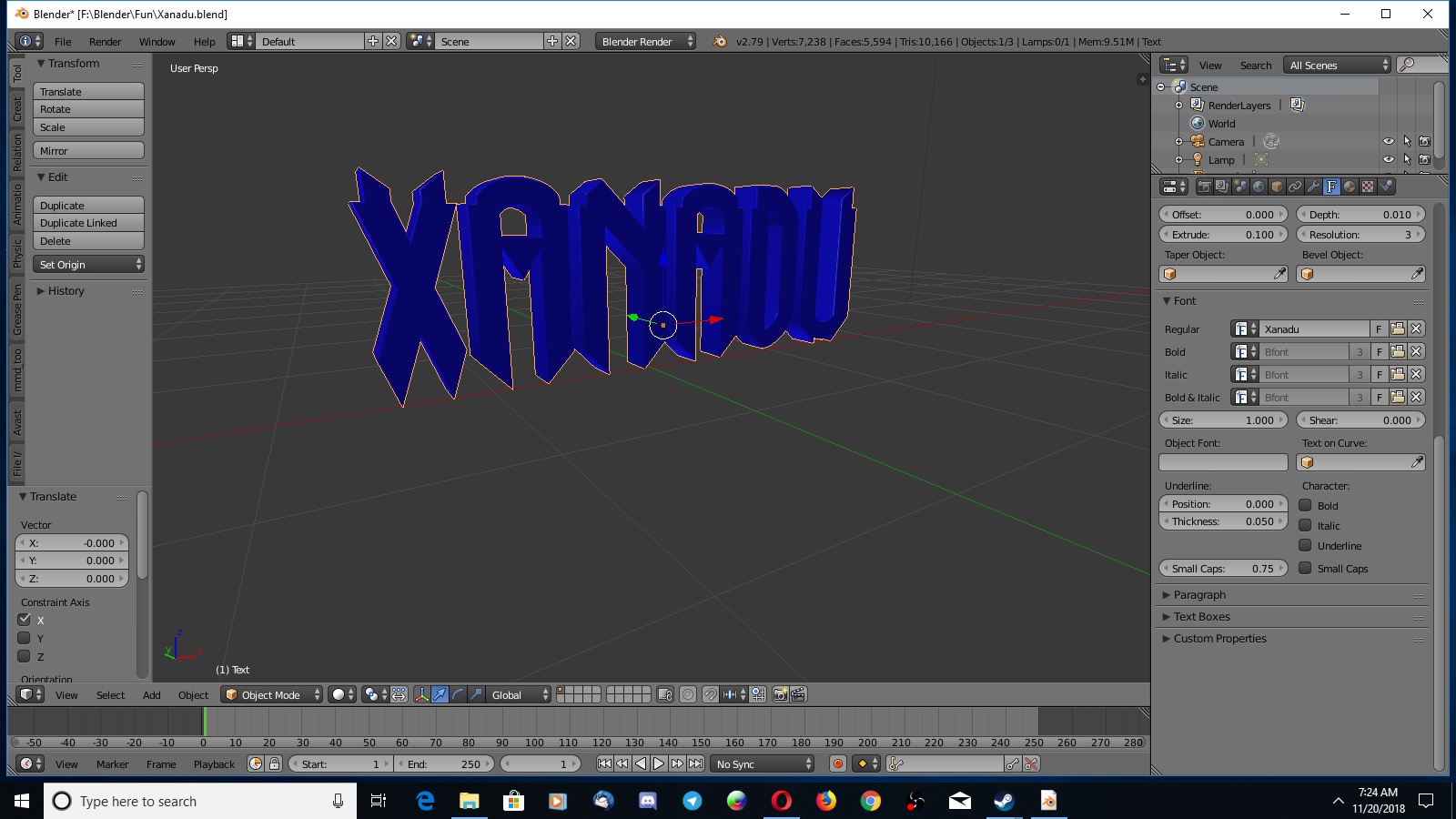The height and width of the screenshot is (819, 1456).
Task: Click the delete keyframe icon
Action: pyautogui.click(x=1031, y=763)
